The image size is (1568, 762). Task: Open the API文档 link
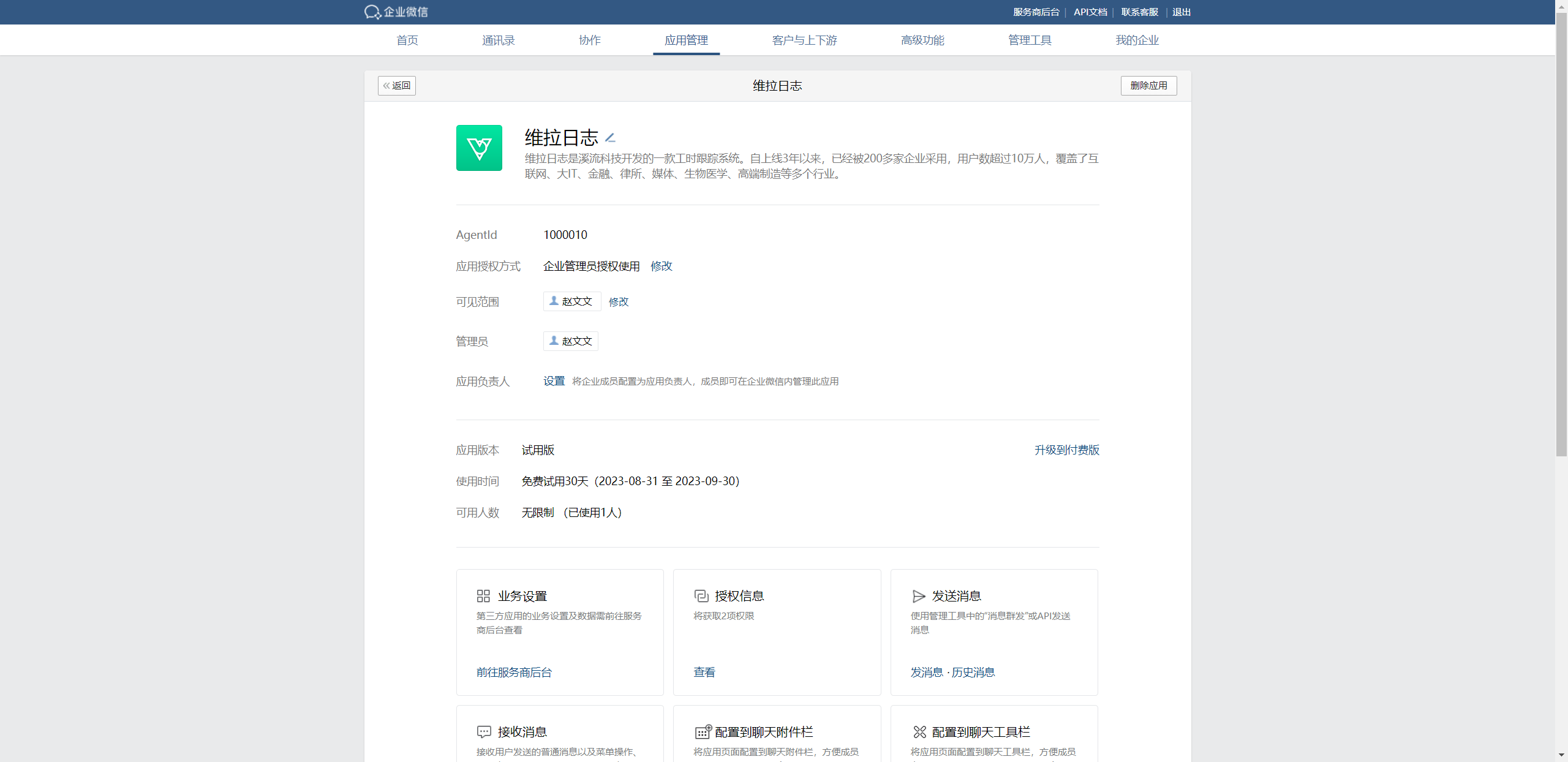pos(1090,12)
